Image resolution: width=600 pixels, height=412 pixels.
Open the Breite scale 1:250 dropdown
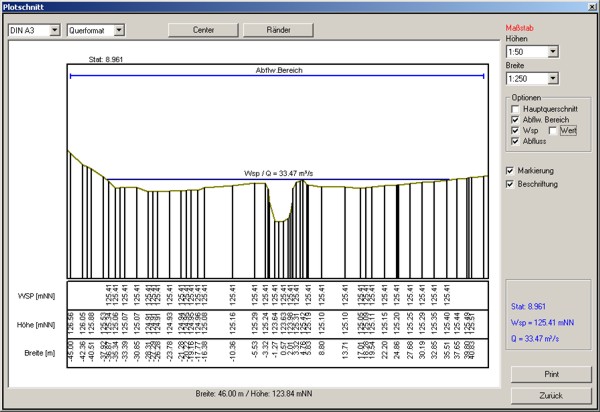click(x=552, y=77)
